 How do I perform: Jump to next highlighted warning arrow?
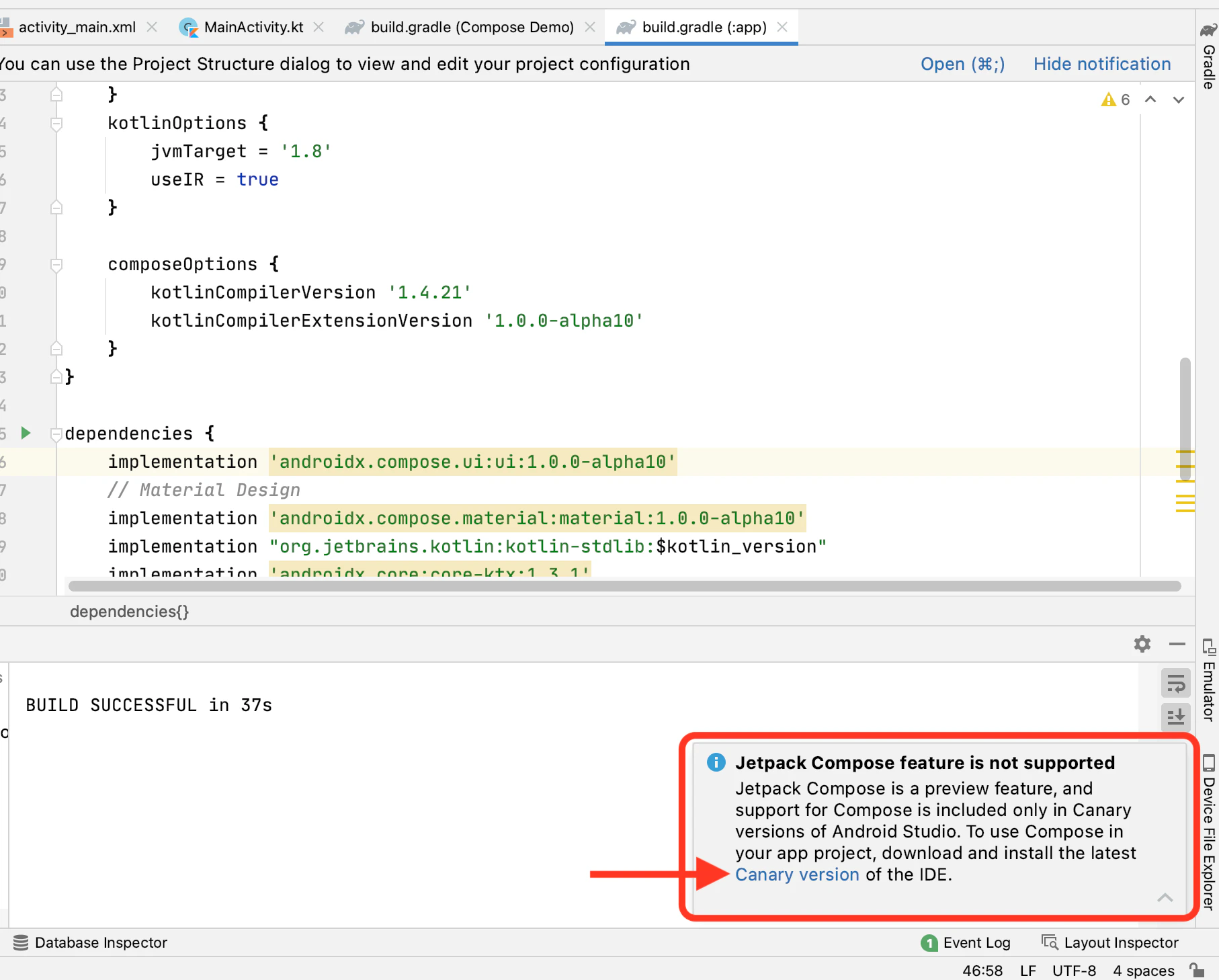pyautogui.click(x=1178, y=99)
